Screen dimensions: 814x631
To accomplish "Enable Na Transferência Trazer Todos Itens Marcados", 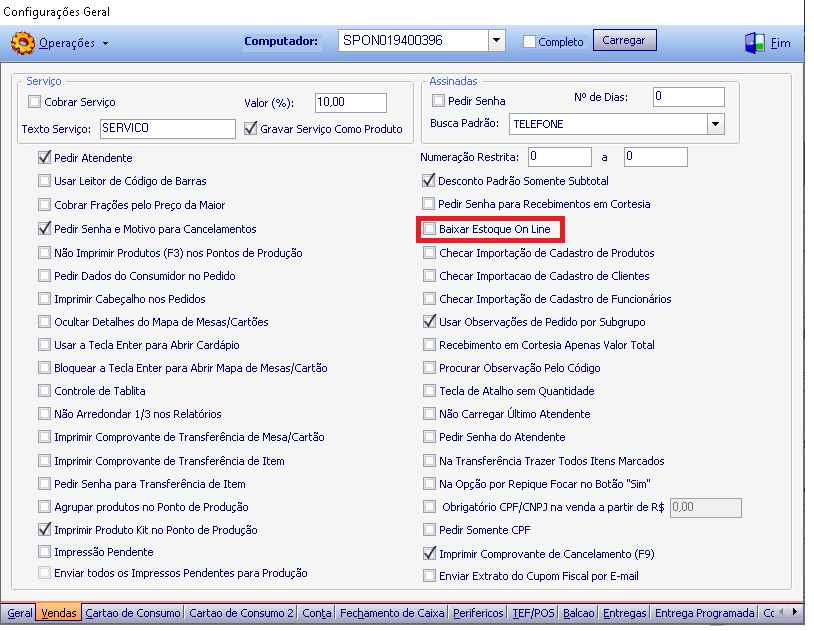I will point(429,461).
